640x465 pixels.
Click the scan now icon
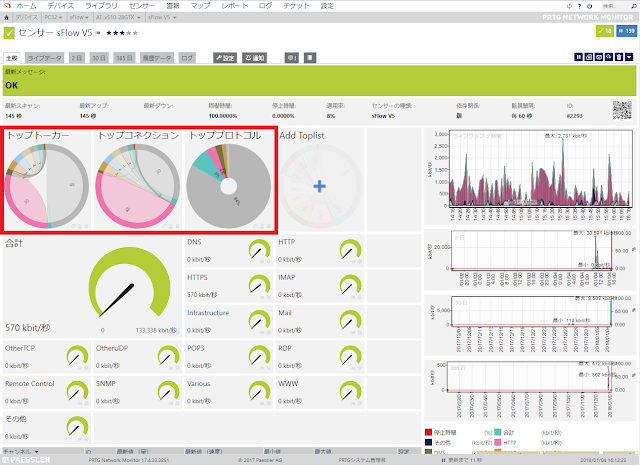599,57
